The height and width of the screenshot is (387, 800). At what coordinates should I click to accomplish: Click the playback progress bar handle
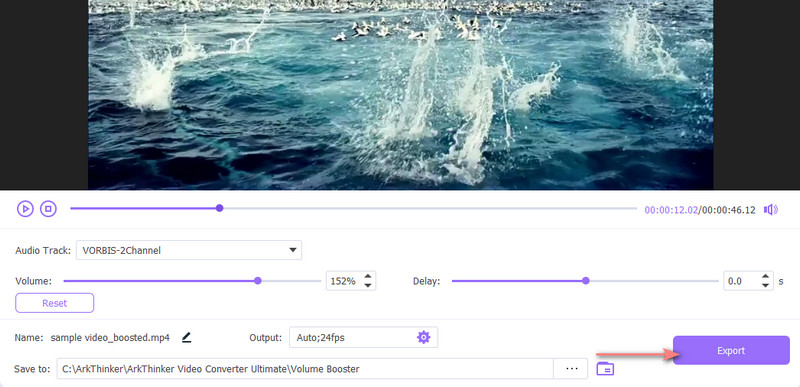[219, 208]
